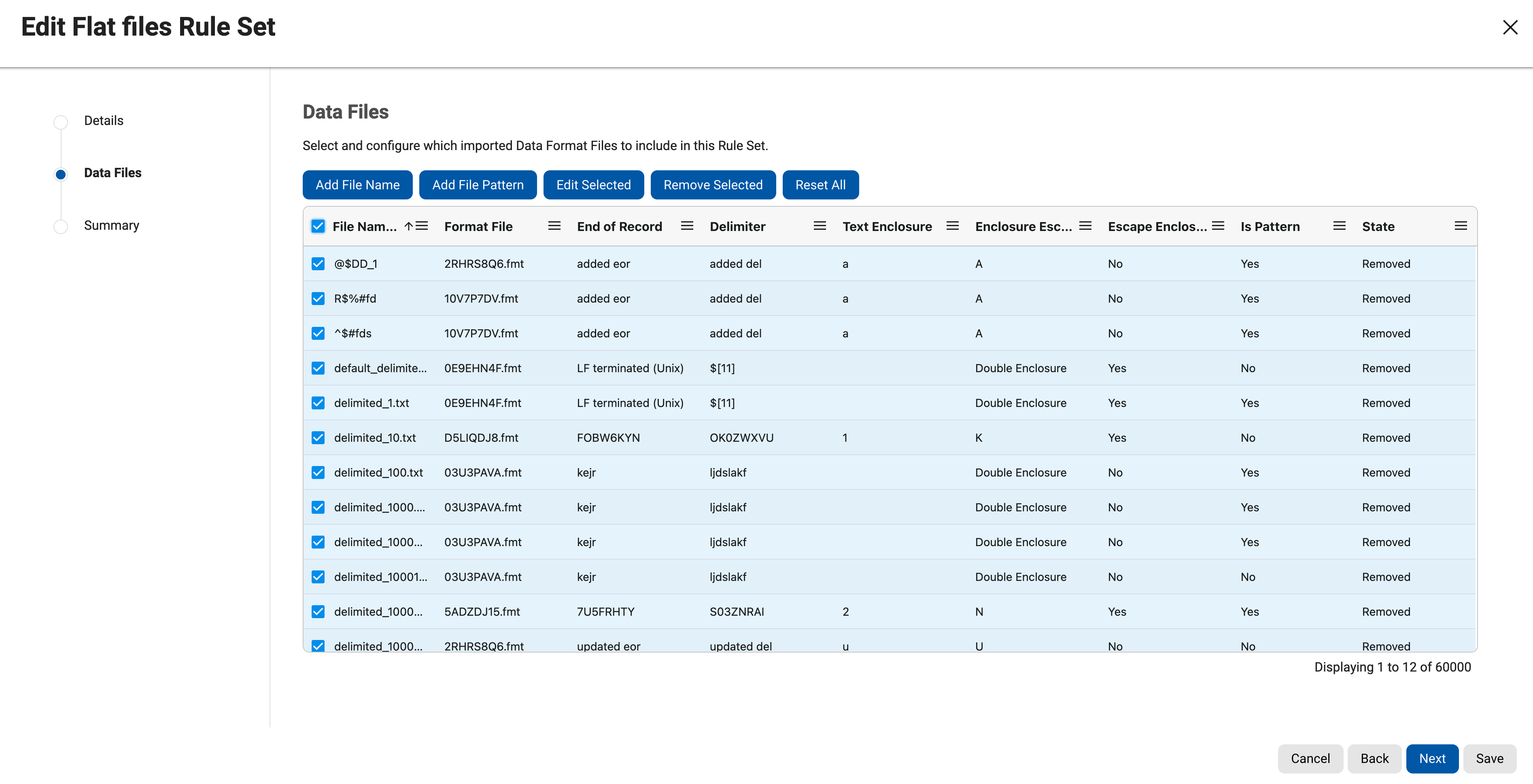
Task: Open the Text Enclosure column menu icon
Action: (x=952, y=226)
